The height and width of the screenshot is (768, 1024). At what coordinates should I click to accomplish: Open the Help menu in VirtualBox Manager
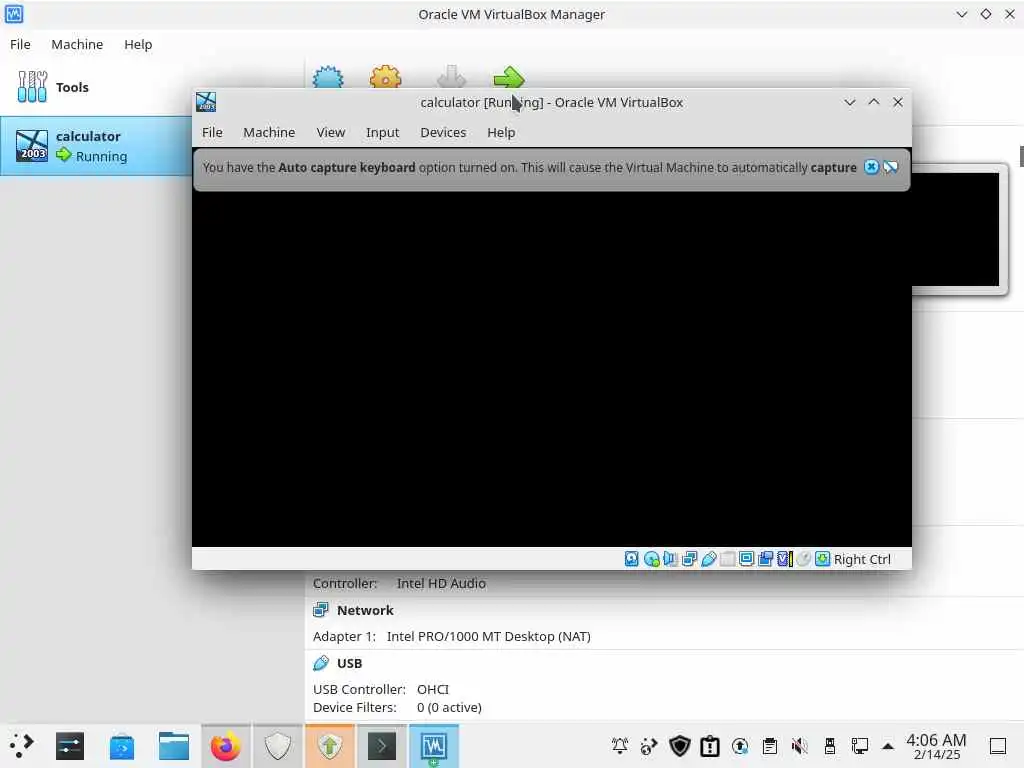[x=138, y=44]
